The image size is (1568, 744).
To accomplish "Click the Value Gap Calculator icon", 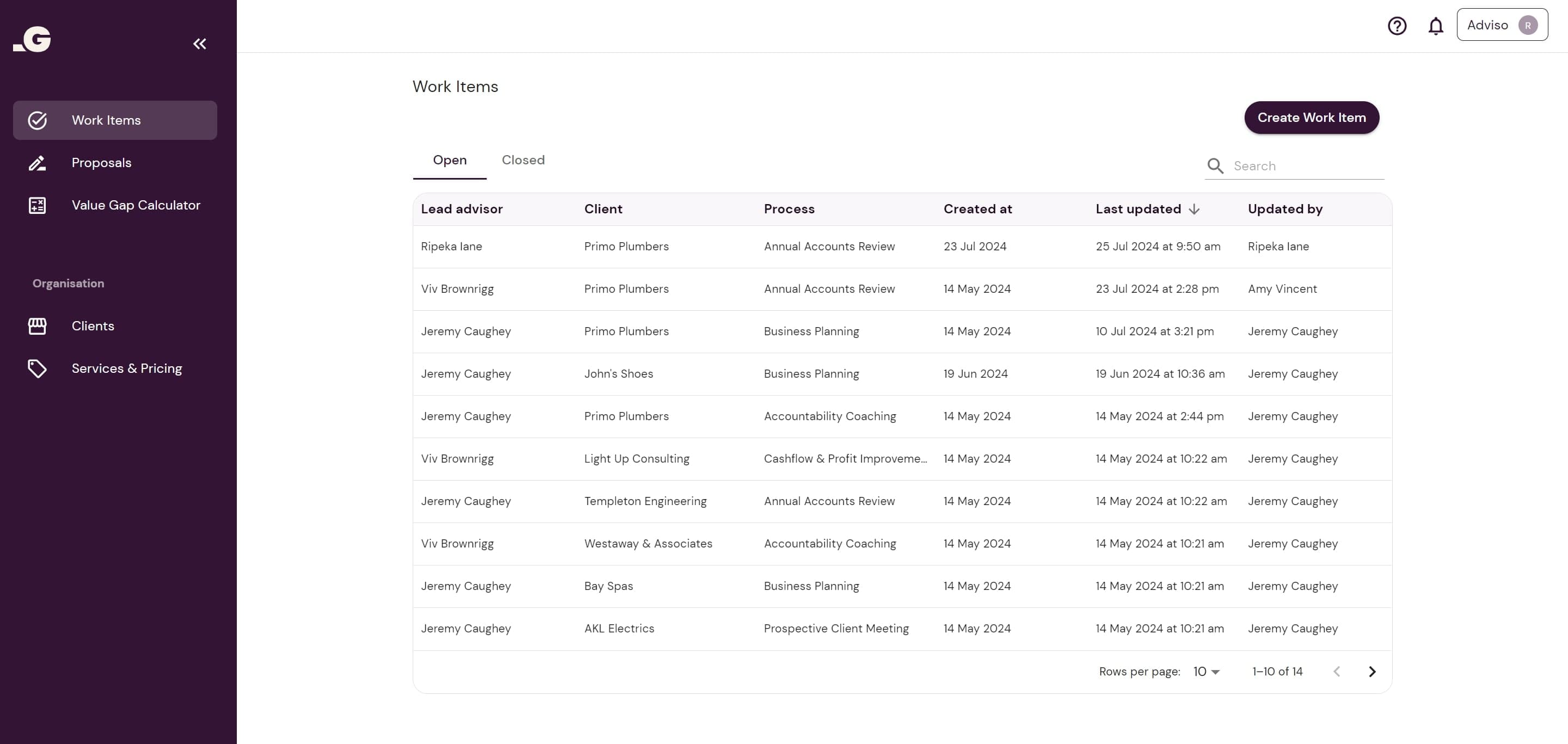I will coord(37,206).
